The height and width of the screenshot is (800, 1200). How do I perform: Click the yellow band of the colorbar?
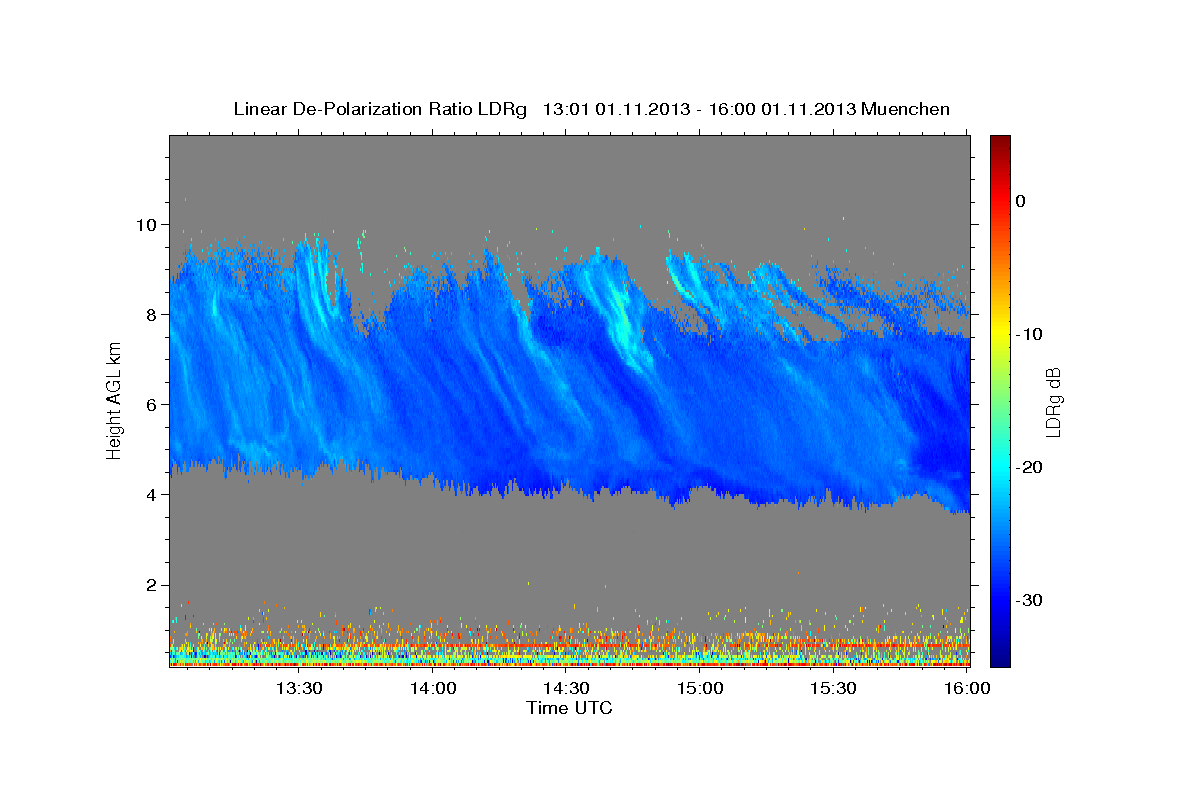1000,330
